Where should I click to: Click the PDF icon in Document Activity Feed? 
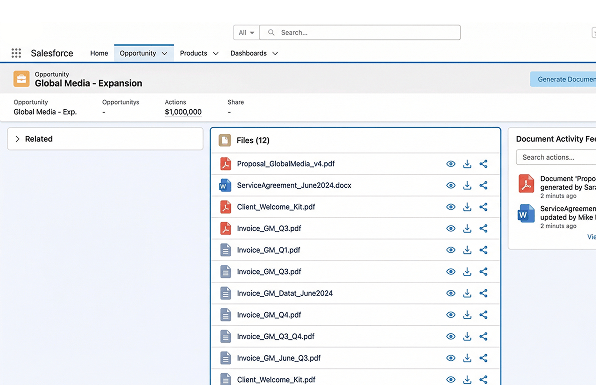tap(526, 183)
